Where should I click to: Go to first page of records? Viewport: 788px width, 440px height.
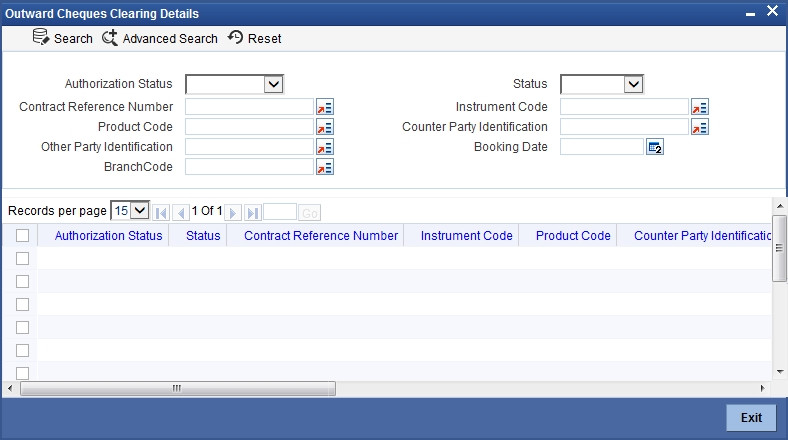(x=161, y=213)
